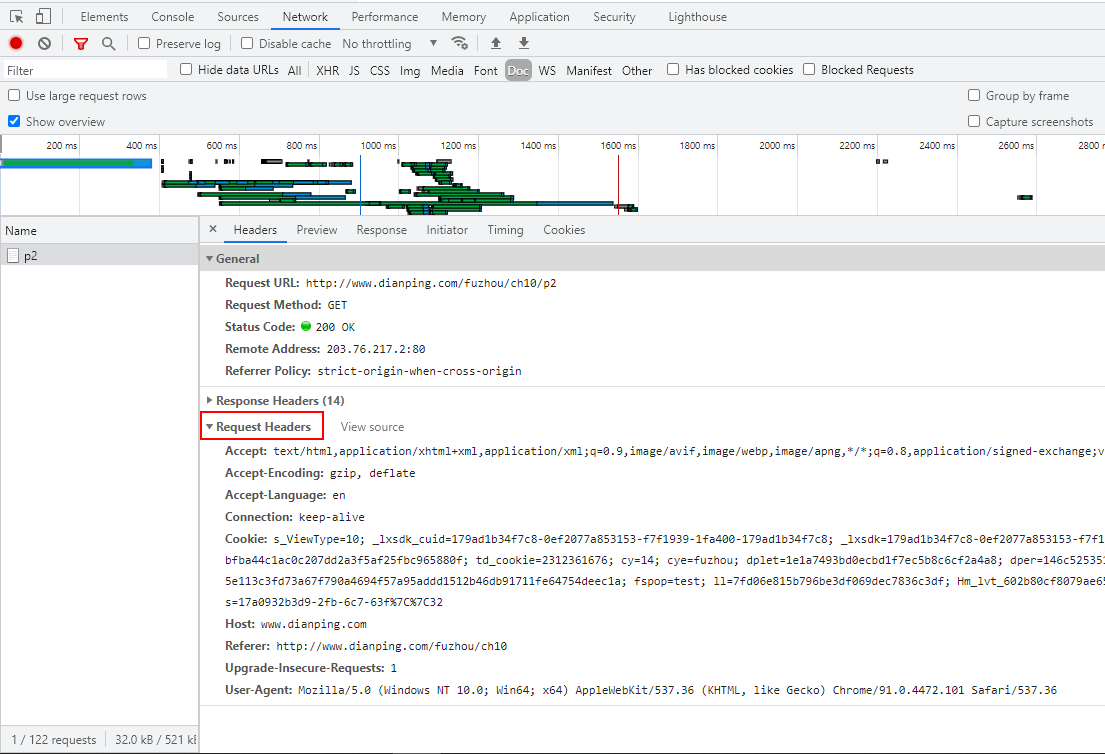Image resolution: width=1105 pixels, height=754 pixels.
Task: Open the No throttling dropdown
Action: [390, 44]
